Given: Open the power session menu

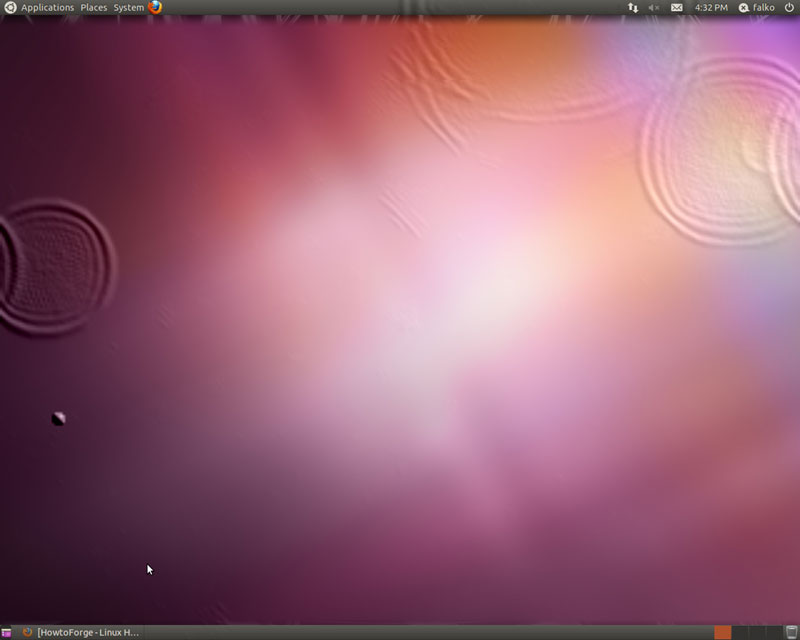Looking at the screenshot, I should point(789,8).
